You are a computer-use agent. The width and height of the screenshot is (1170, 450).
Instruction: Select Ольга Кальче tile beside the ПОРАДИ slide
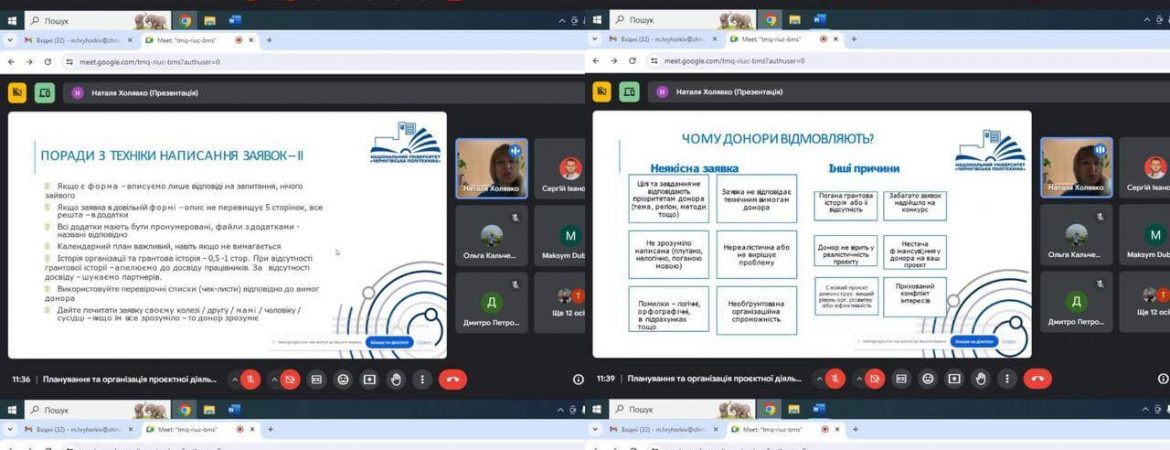pos(492,234)
